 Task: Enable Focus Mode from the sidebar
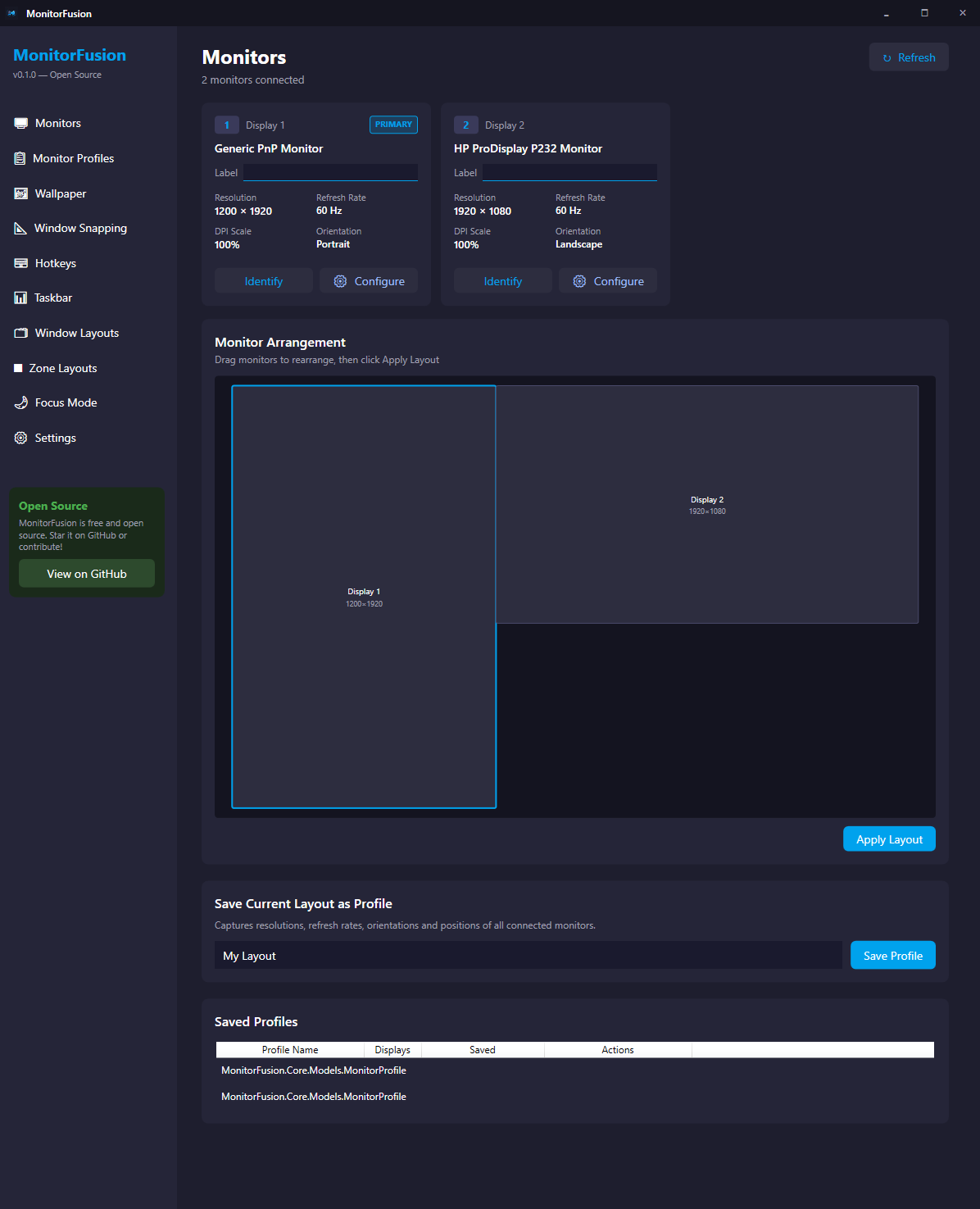click(x=65, y=402)
